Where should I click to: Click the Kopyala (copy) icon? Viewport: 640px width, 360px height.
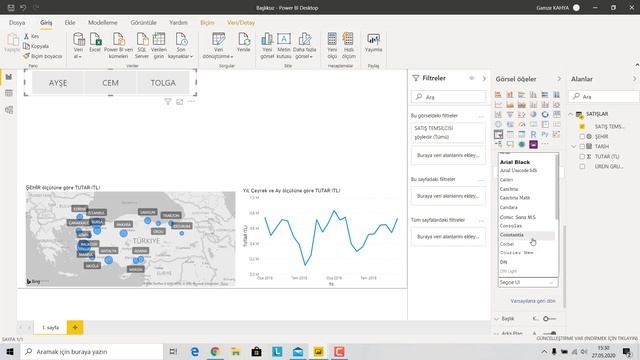coord(27,46)
